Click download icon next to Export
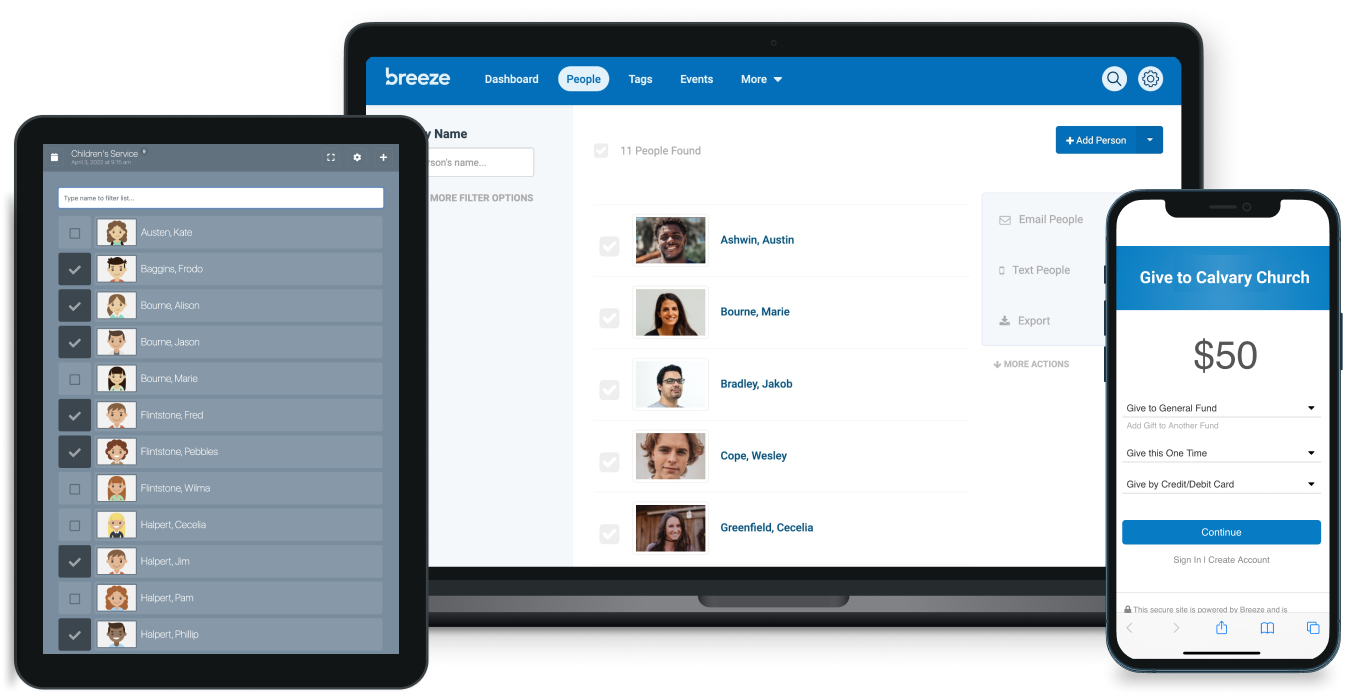 click(1004, 321)
